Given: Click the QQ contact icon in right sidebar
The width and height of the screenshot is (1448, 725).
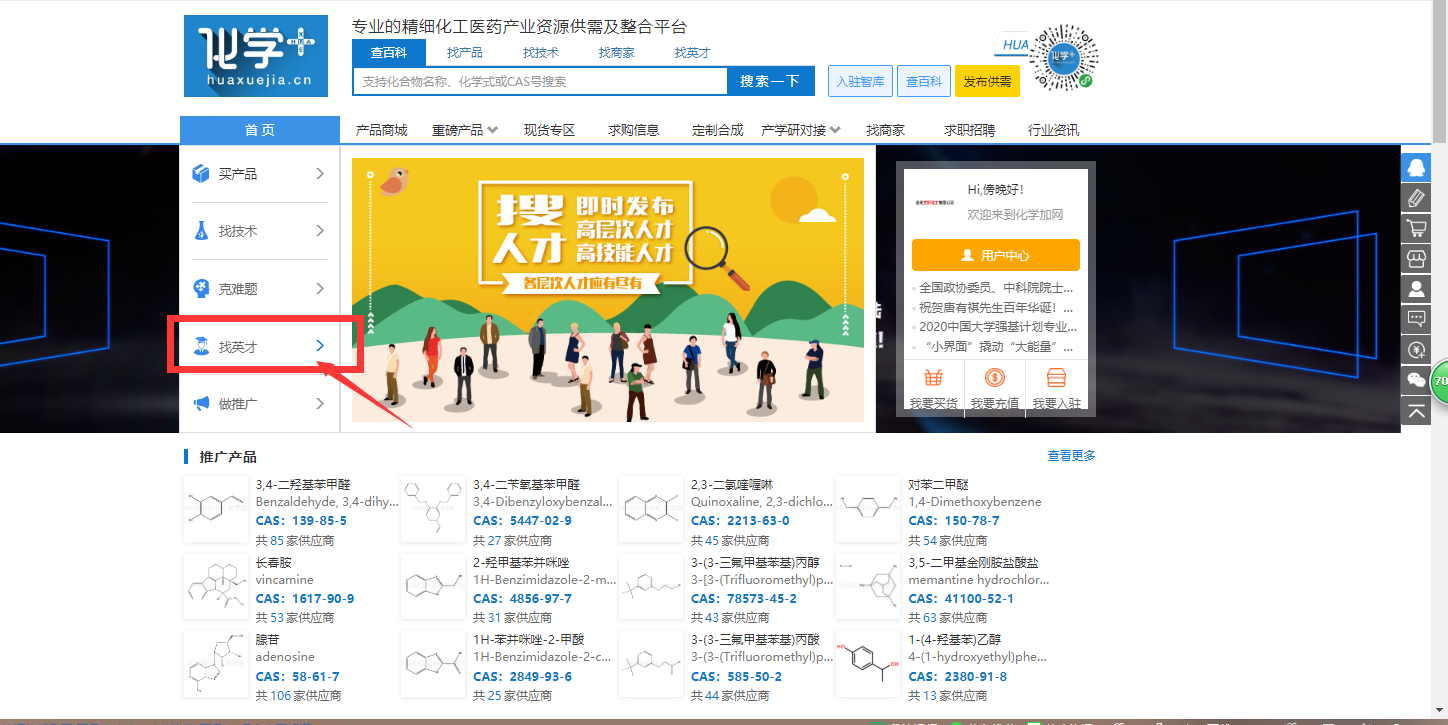Looking at the screenshot, I should [1416, 167].
